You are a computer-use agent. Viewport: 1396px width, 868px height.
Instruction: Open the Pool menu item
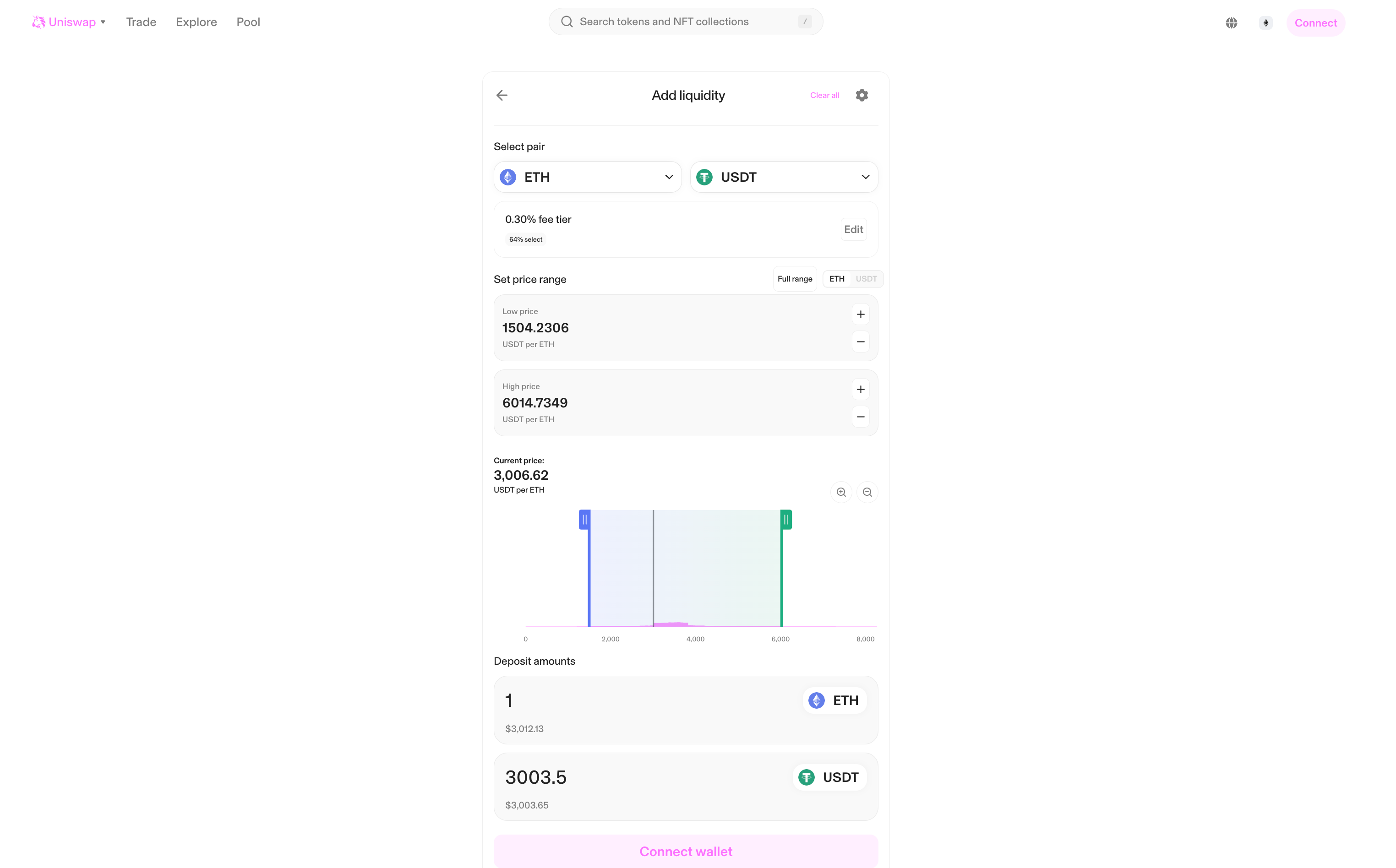[x=248, y=22]
